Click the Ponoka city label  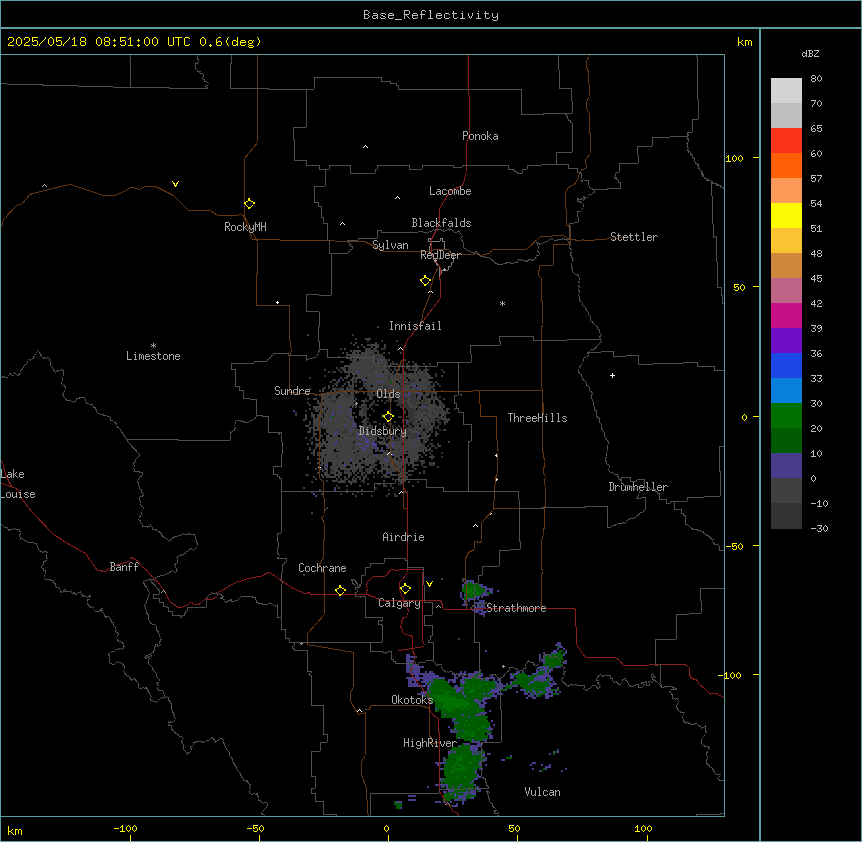click(x=480, y=136)
